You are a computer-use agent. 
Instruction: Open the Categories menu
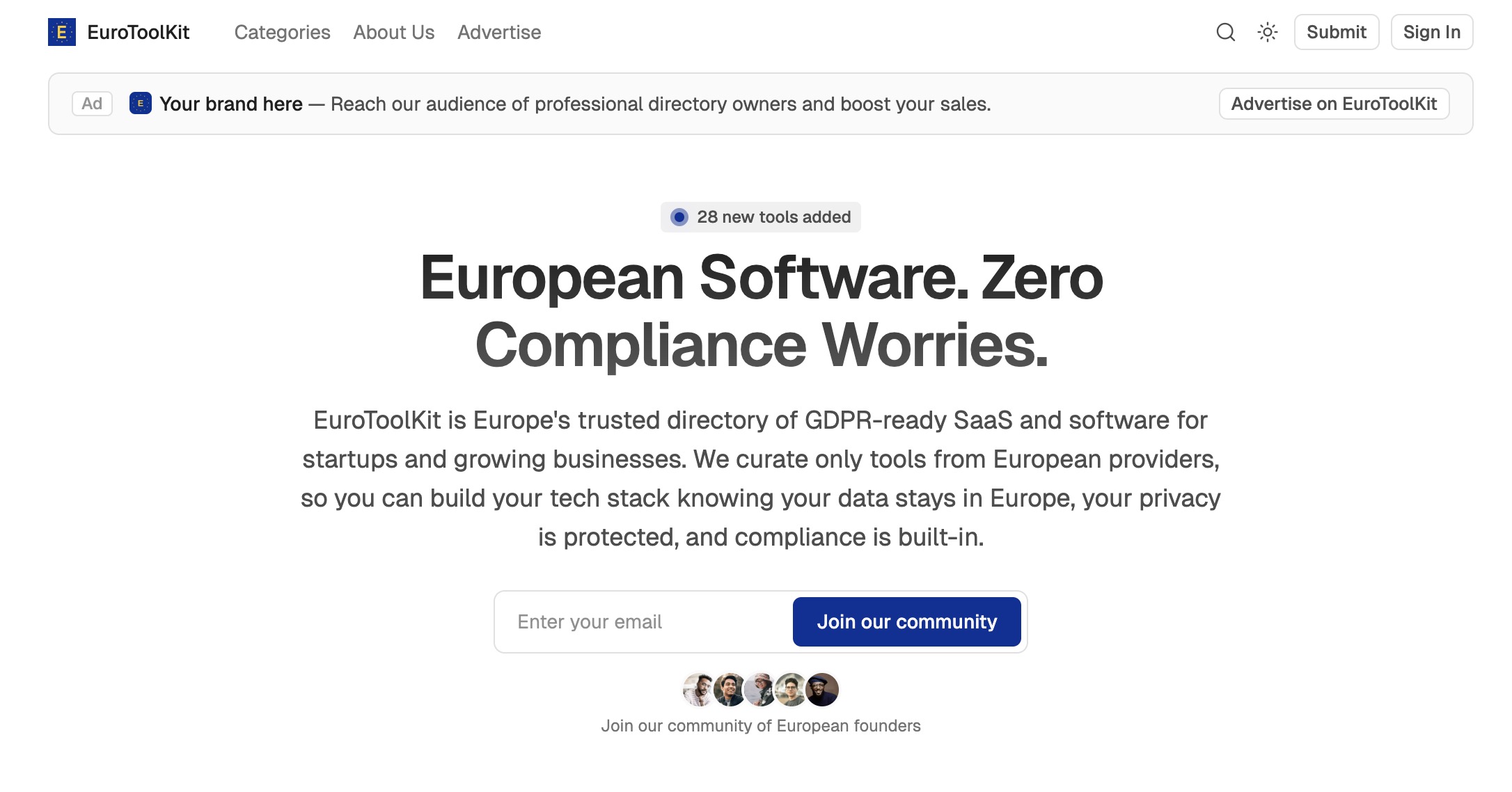pyautogui.click(x=282, y=32)
